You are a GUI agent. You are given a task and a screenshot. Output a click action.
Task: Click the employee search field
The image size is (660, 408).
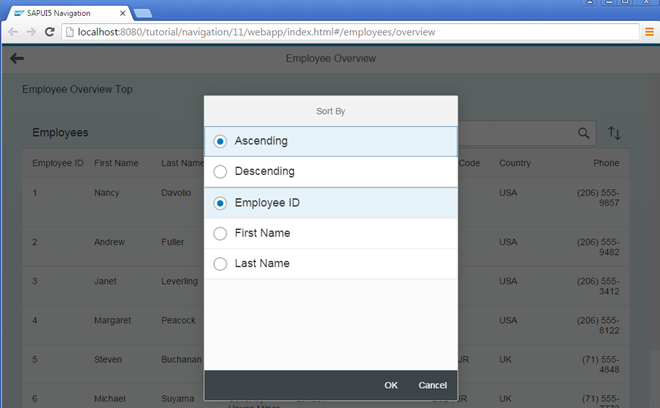(x=520, y=133)
